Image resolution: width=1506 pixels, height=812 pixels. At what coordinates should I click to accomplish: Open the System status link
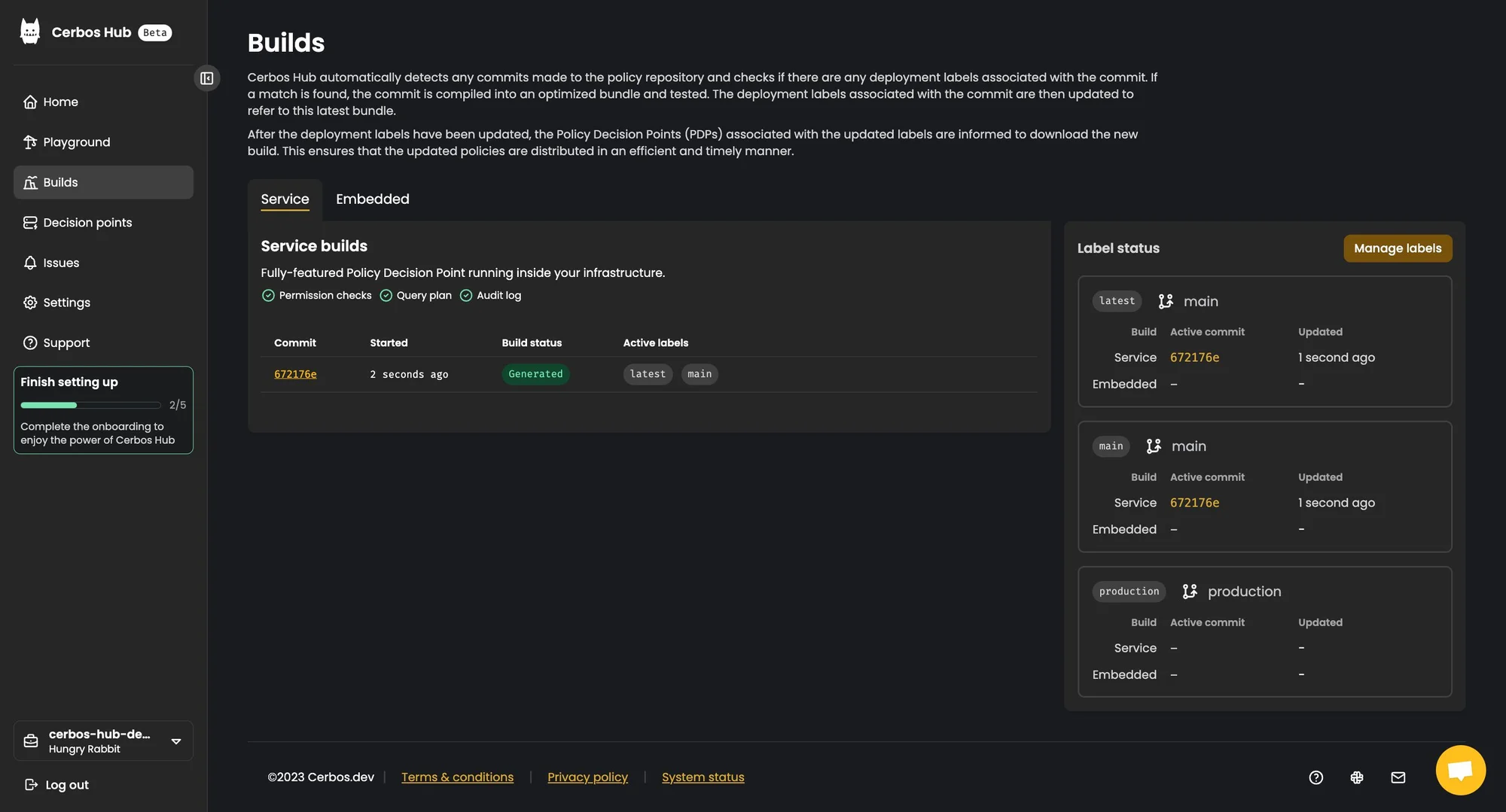pyautogui.click(x=703, y=777)
